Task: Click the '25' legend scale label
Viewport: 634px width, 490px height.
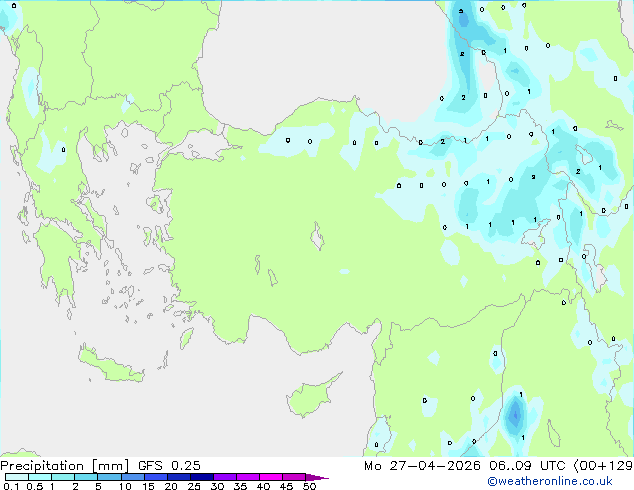Action: (x=194, y=486)
